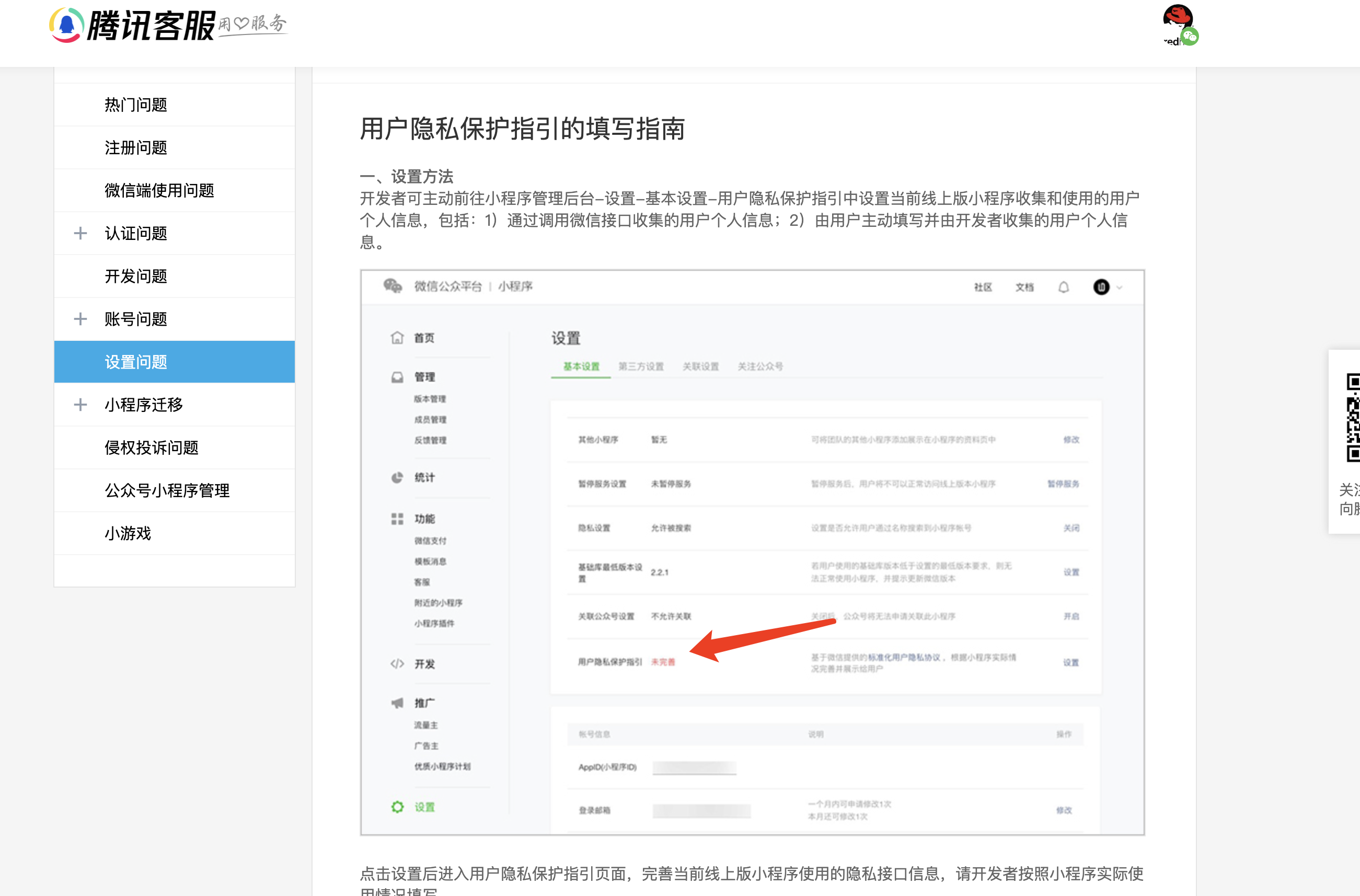Expand the 账号问题 category
Image resolution: width=1360 pixels, height=896 pixels.
pyautogui.click(x=80, y=319)
